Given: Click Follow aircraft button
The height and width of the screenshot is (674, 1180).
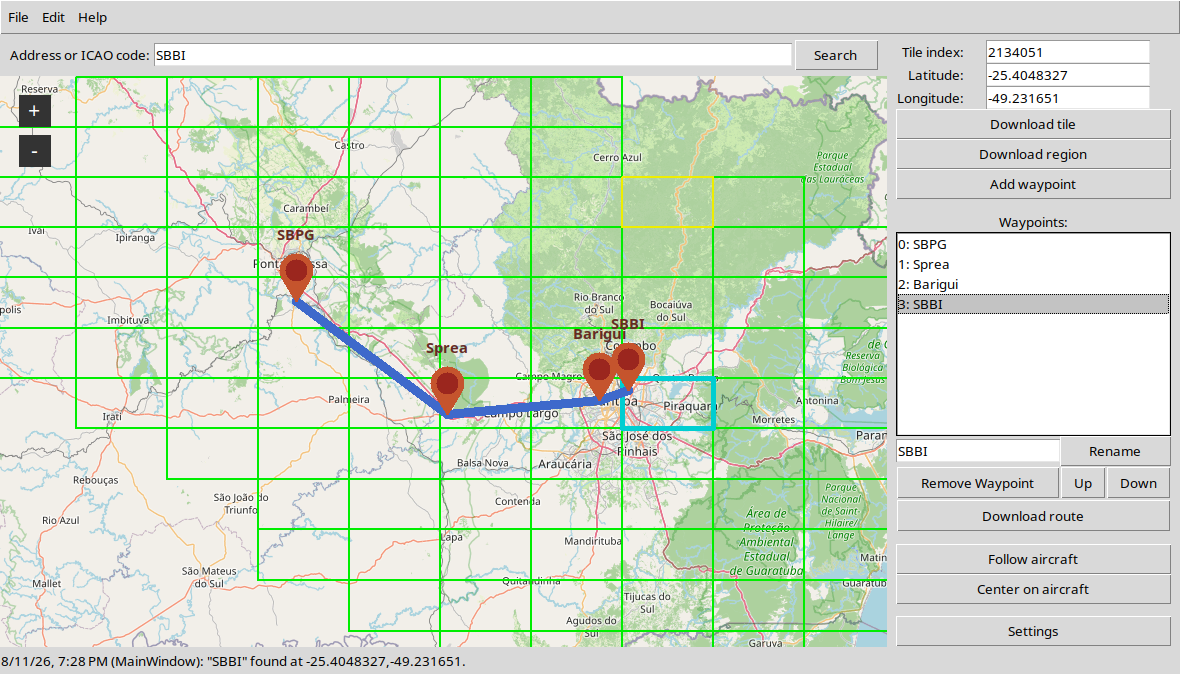Looking at the screenshot, I should 1032,559.
